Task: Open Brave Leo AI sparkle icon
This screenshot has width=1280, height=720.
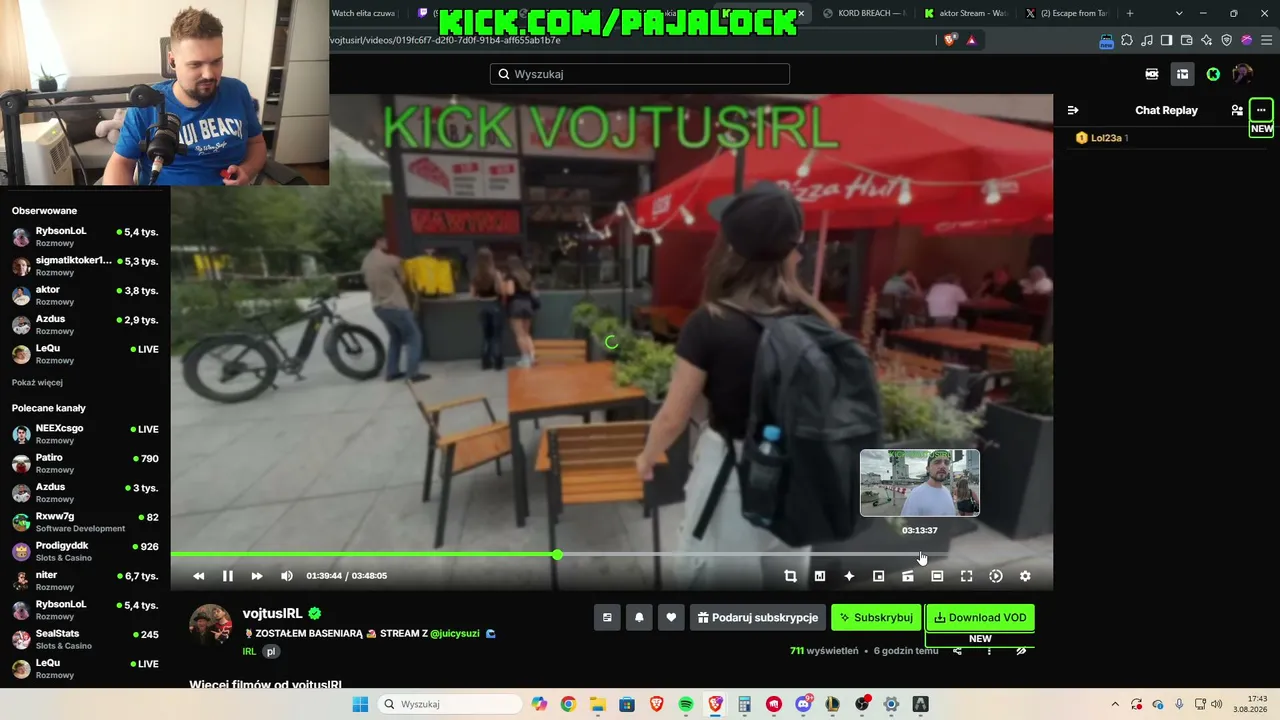Action: click(1207, 40)
